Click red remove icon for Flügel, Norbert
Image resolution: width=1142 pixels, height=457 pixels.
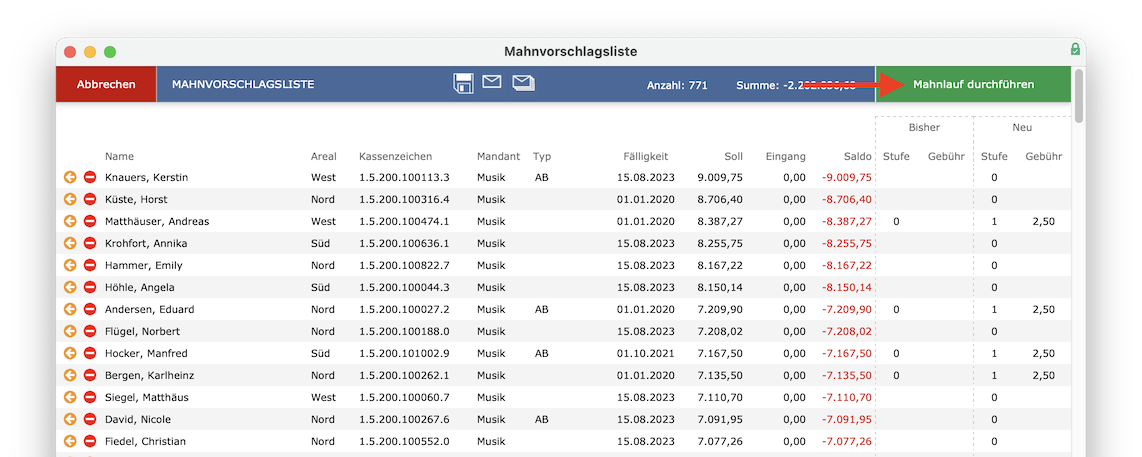pyautogui.click(x=90, y=331)
